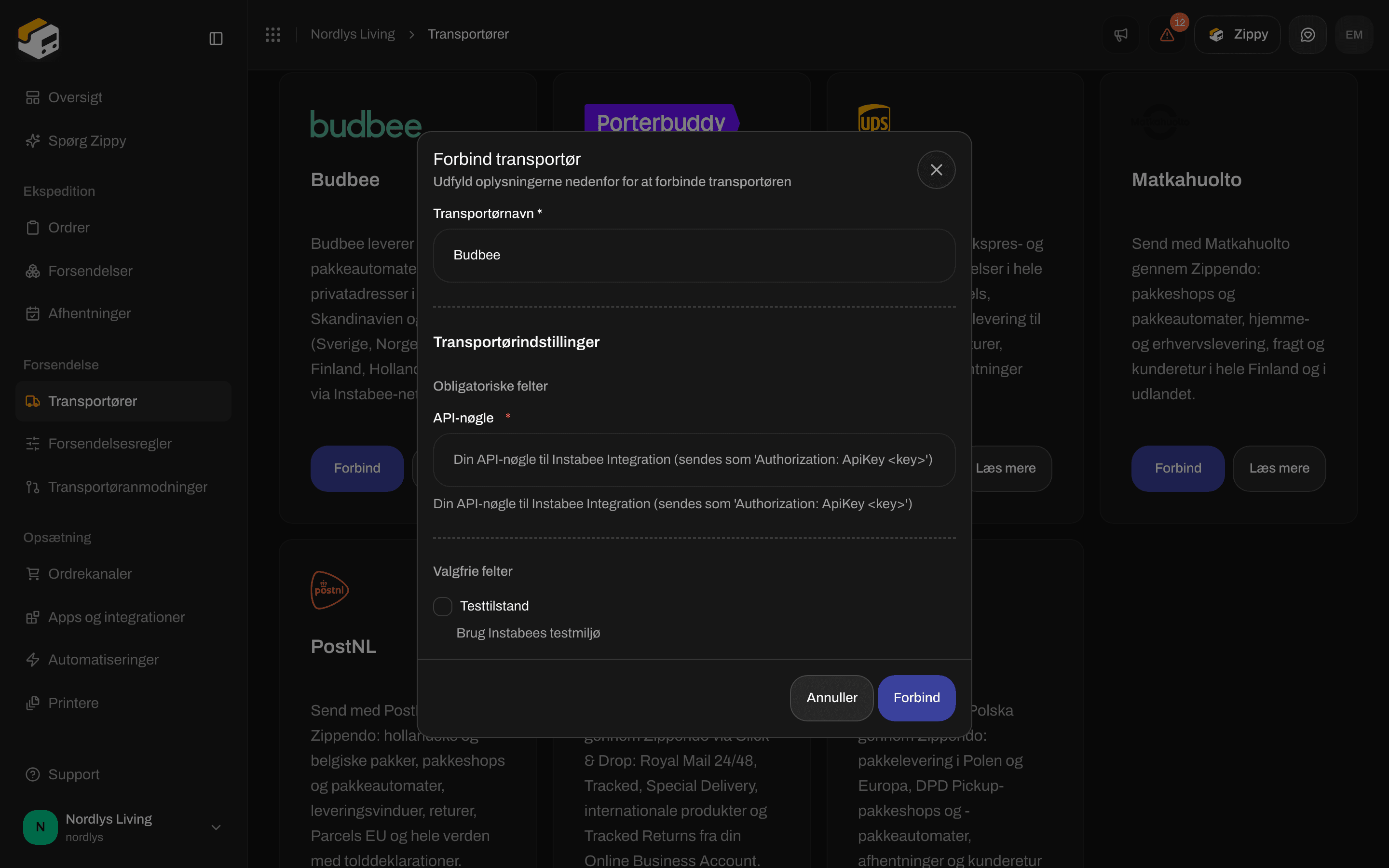The image size is (1389, 868).
Task: Open the chat support bubble icon
Action: [1307, 34]
